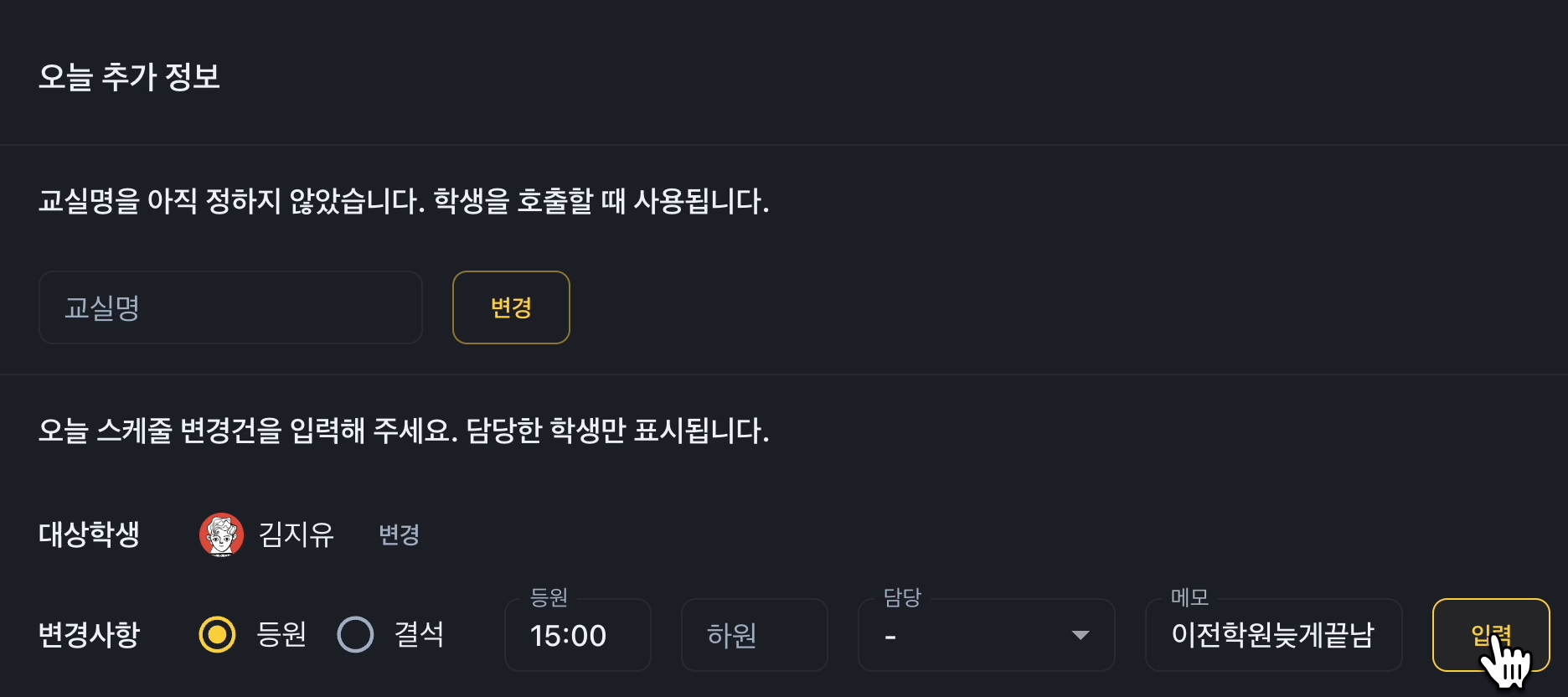Screen dimensions: 1568x697
Task: Click the 대상학생 row label
Action: click(89, 534)
